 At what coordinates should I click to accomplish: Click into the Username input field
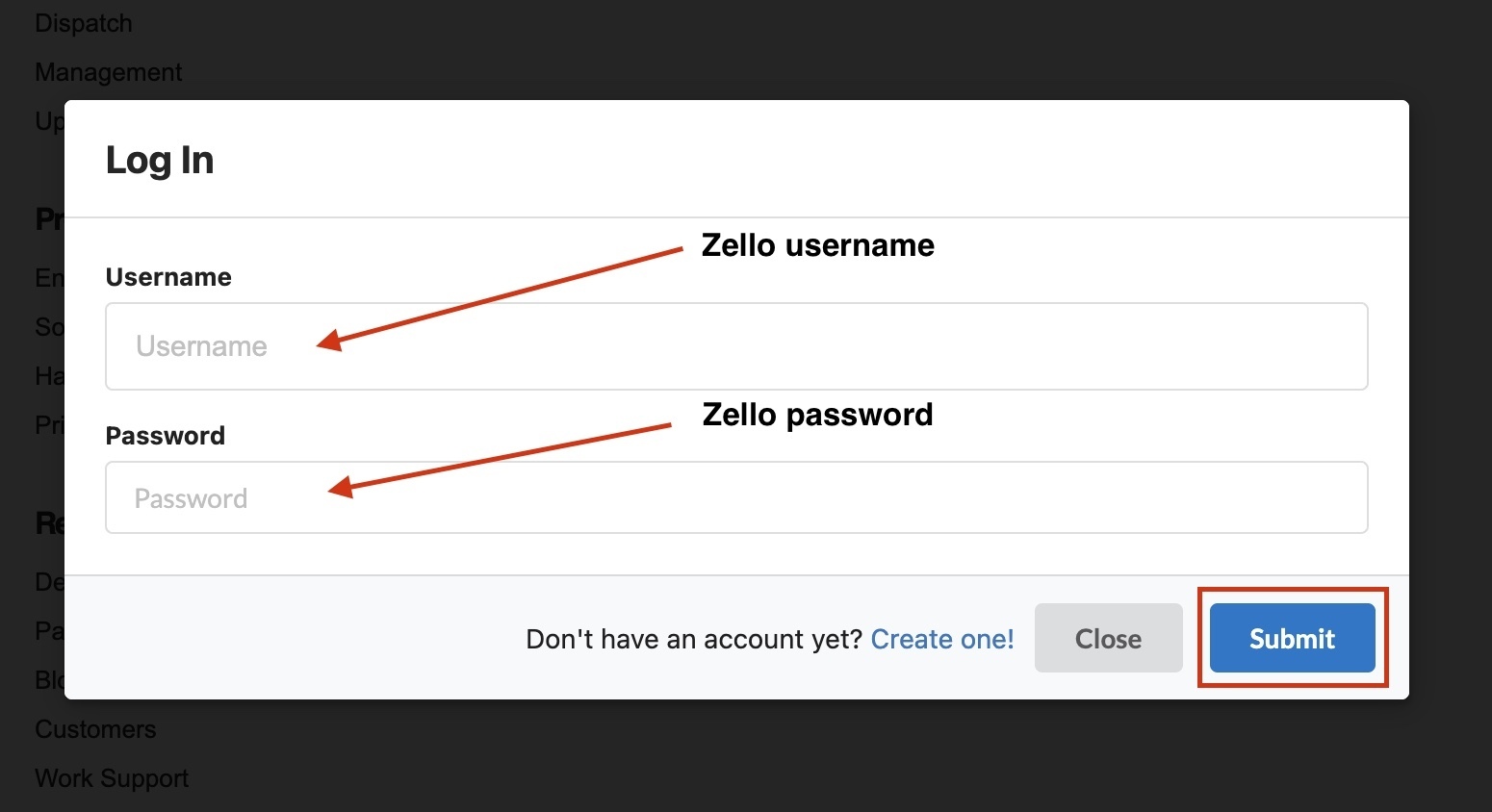[x=736, y=346]
